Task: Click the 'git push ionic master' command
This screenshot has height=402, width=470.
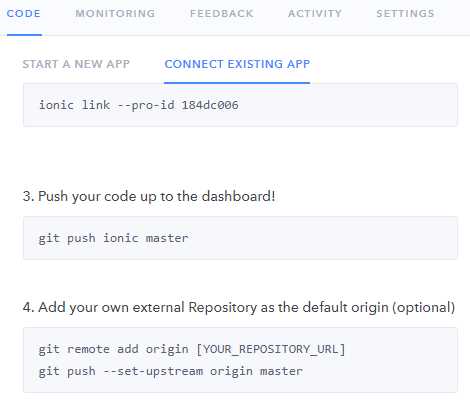Action: (x=114, y=238)
